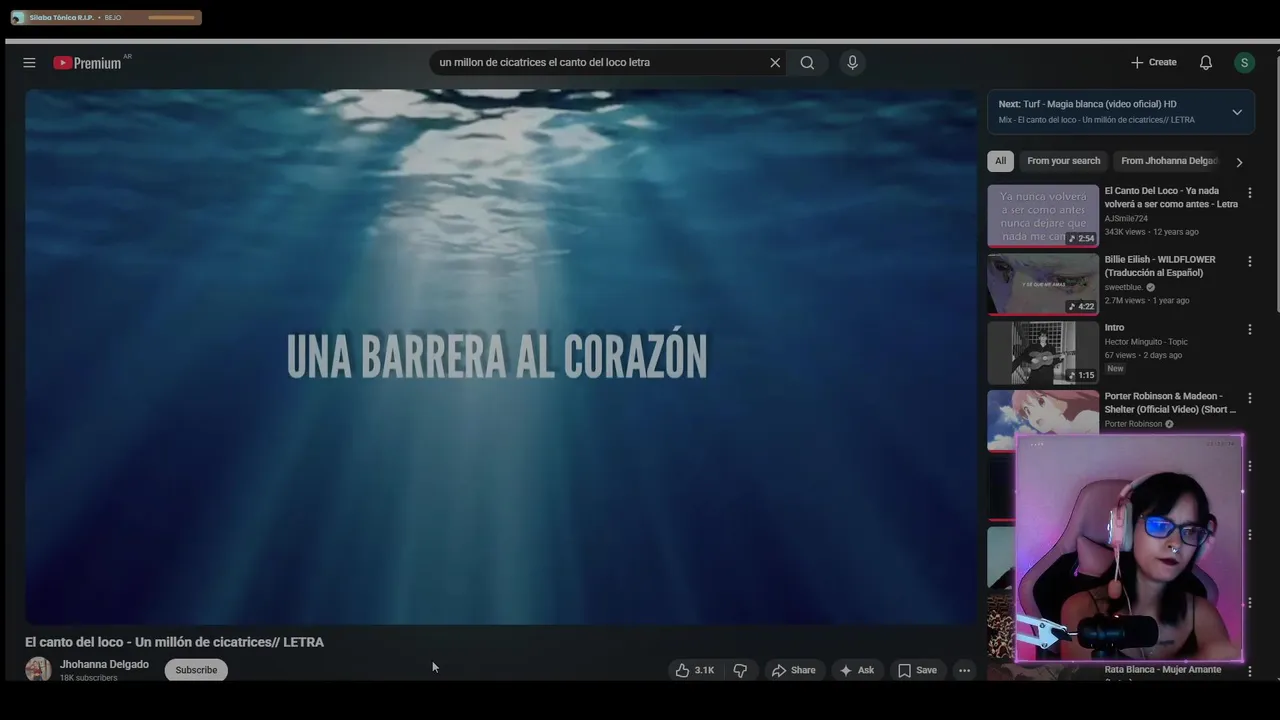Share the video
Viewport: 1280px width, 720px height.
pos(793,670)
